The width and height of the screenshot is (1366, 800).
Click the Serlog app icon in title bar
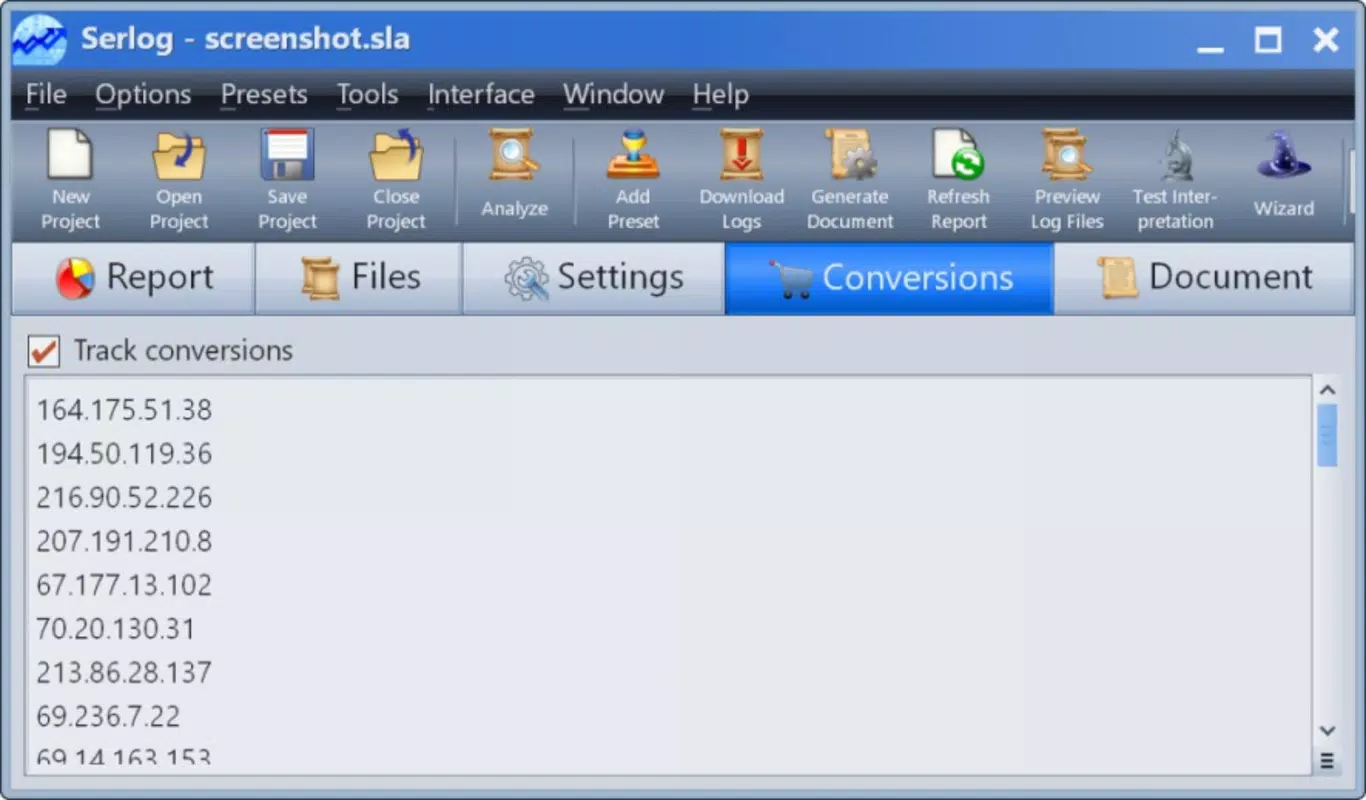tap(40, 41)
